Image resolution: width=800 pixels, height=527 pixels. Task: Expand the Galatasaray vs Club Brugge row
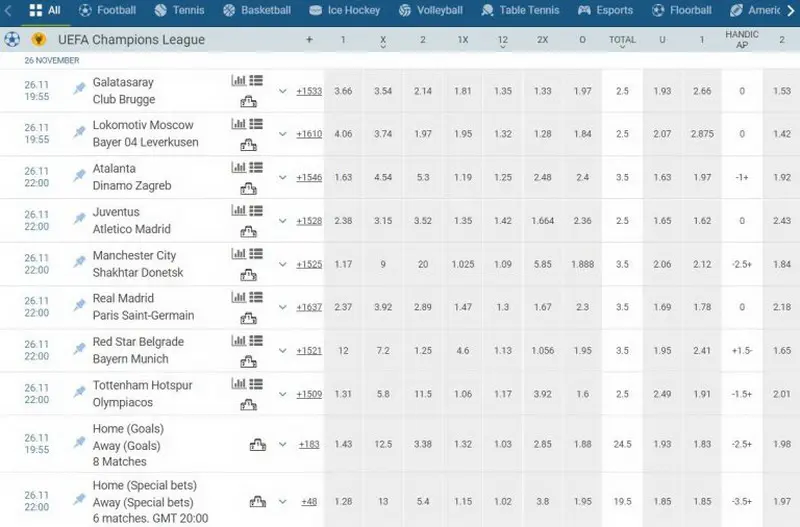pyautogui.click(x=283, y=91)
